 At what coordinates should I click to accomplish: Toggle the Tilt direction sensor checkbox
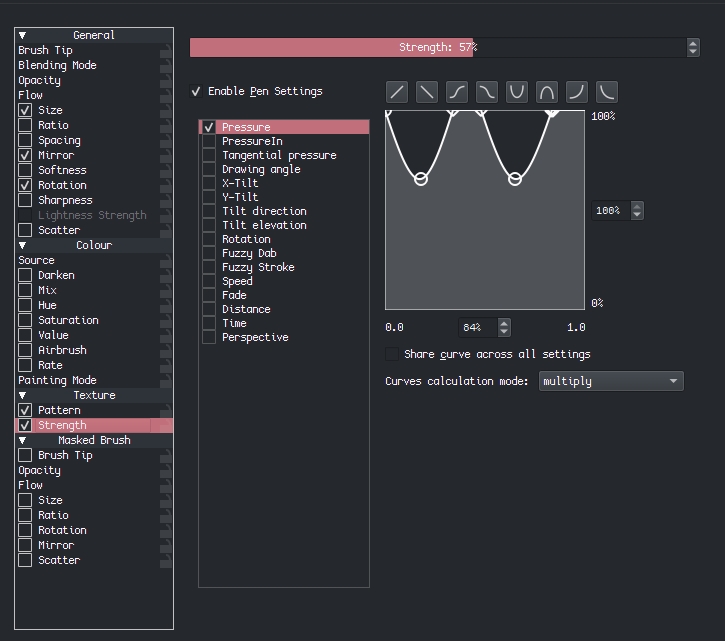pyautogui.click(x=209, y=211)
